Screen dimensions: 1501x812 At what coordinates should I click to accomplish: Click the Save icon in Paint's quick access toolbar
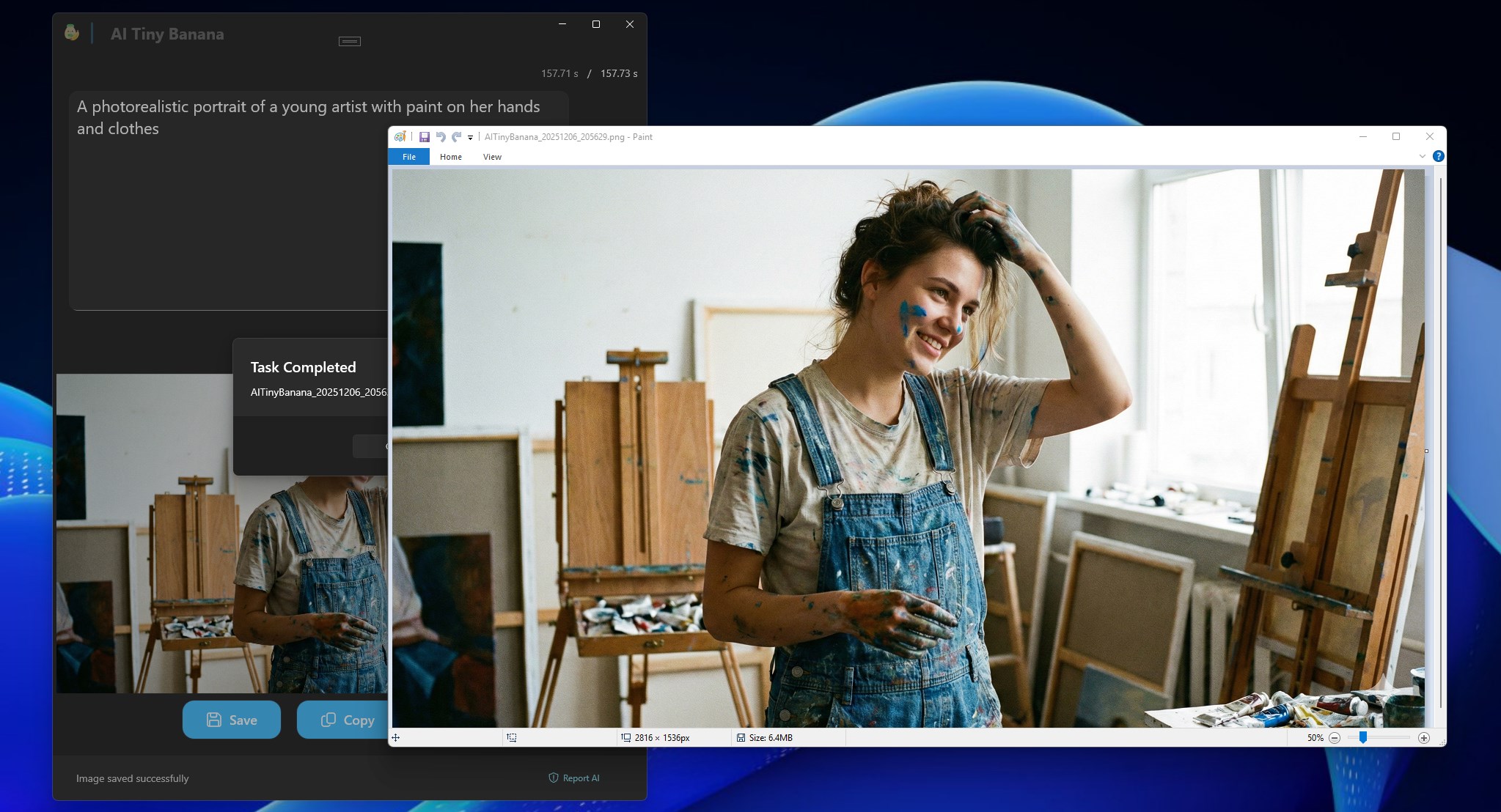point(424,137)
